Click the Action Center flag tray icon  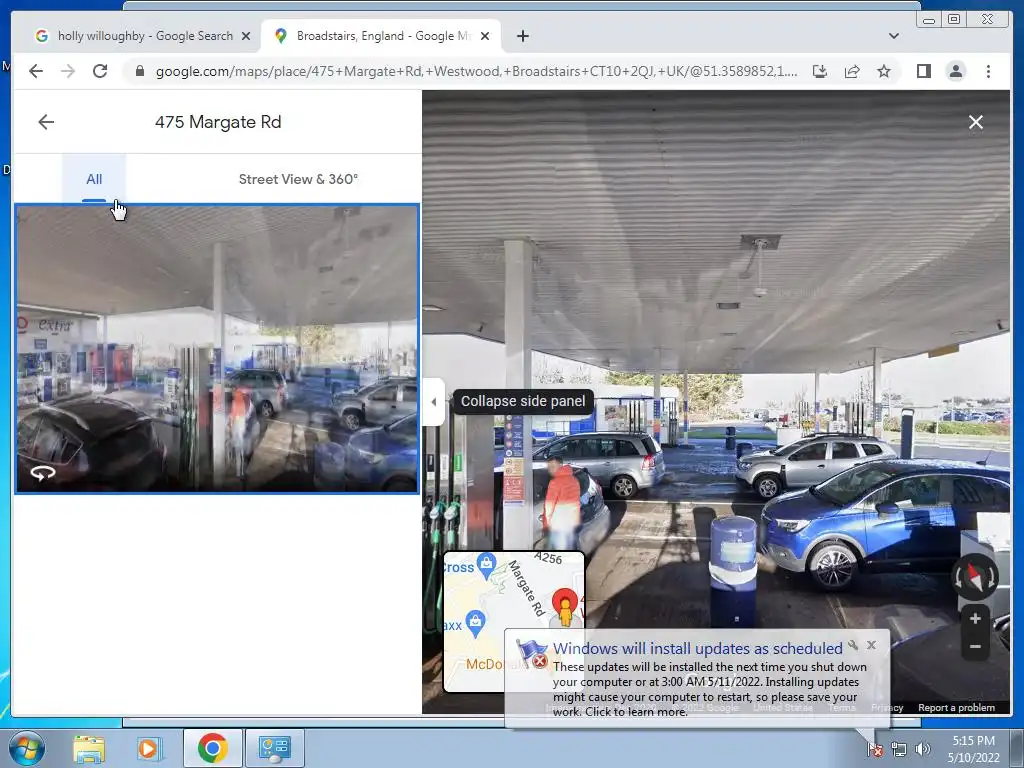point(874,749)
